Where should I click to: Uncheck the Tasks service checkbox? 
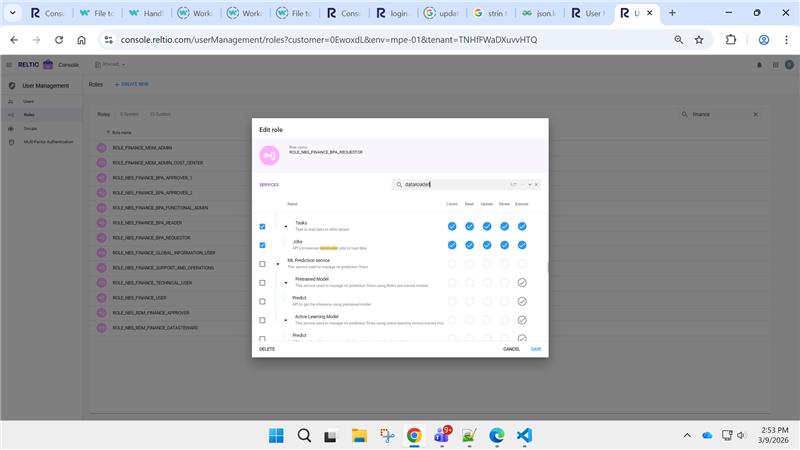[262, 227]
